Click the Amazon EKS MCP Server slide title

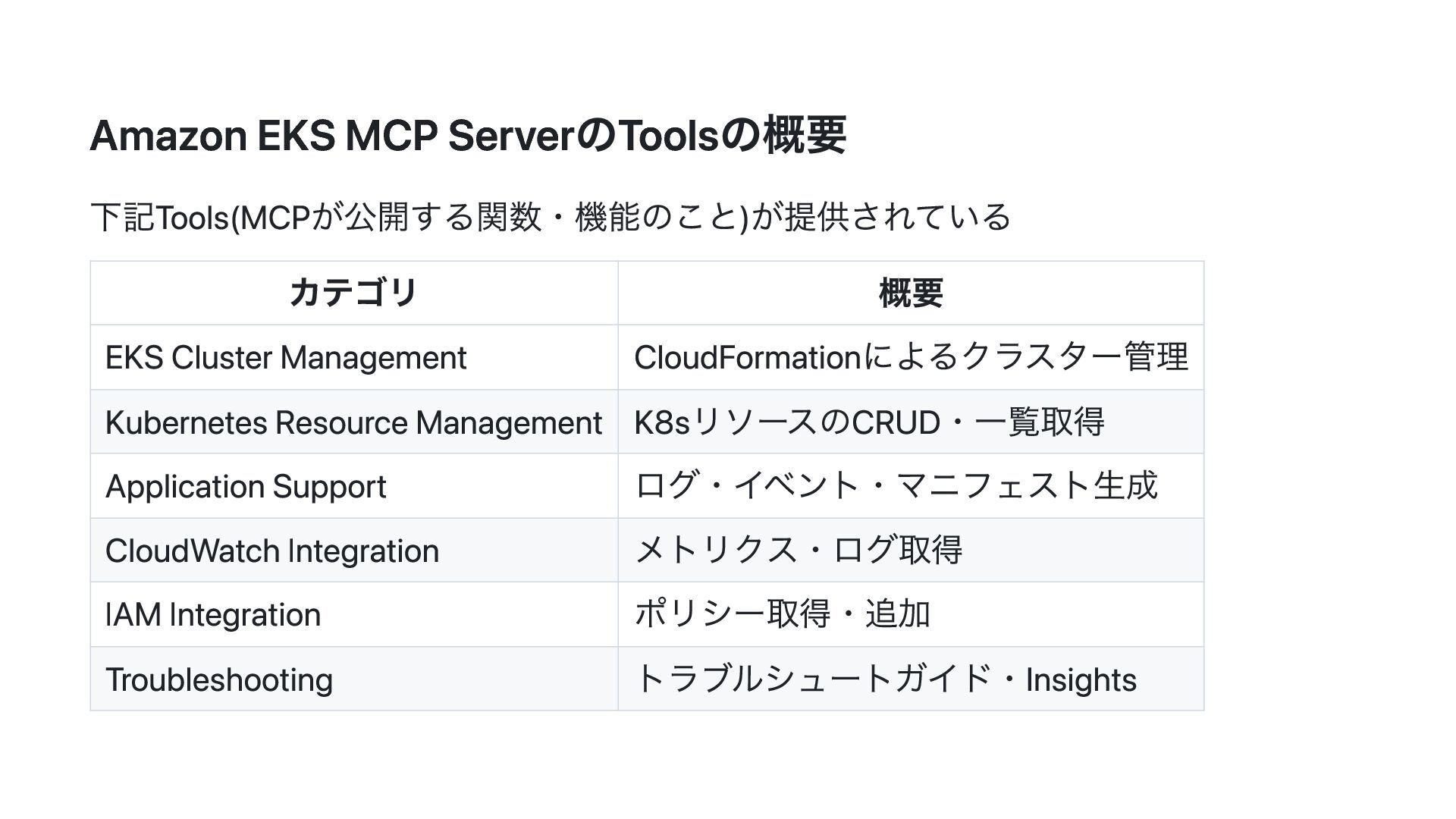click(x=467, y=136)
